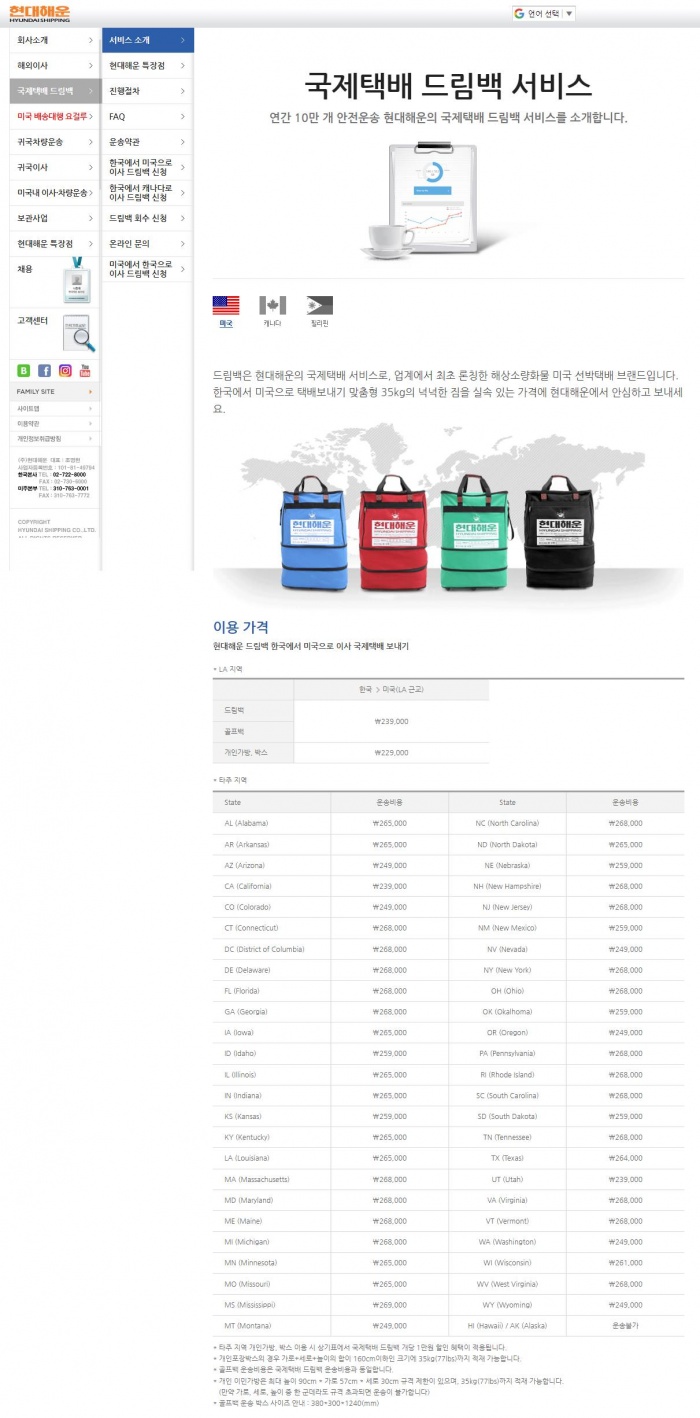Open 온라인 문의 submenu item
Image resolution: width=700 pixels, height=1418 pixels.
(148, 244)
